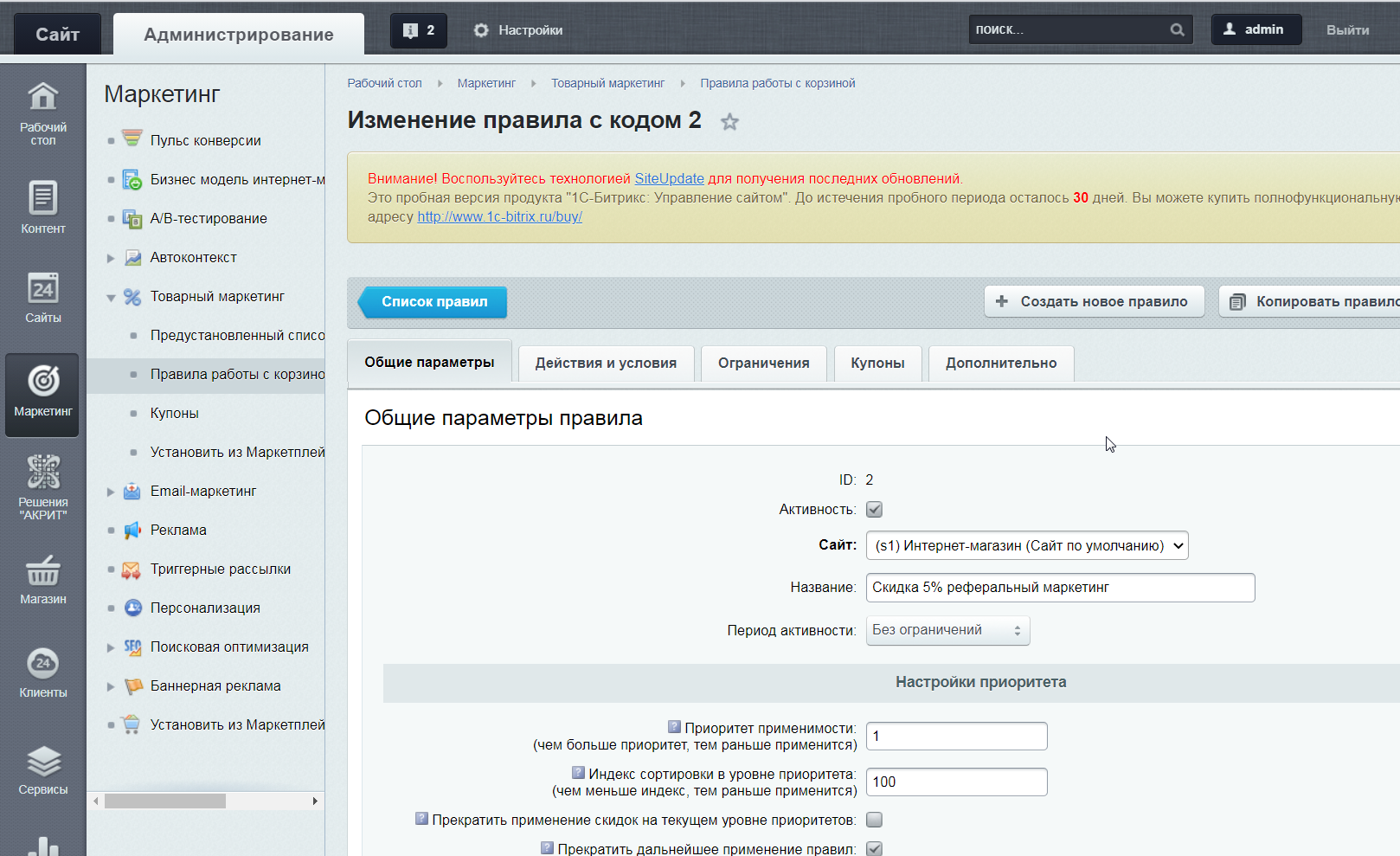Open the Рабочий стол sidebar icon

(43, 113)
